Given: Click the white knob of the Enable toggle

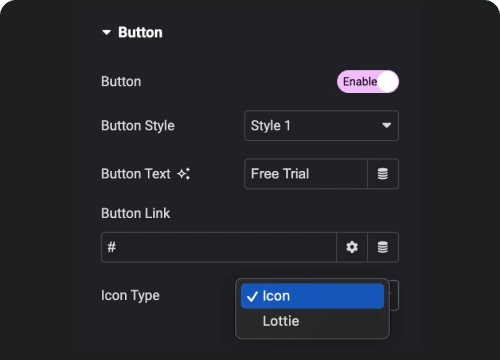Looking at the screenshot, I should (x=388, y=81).
